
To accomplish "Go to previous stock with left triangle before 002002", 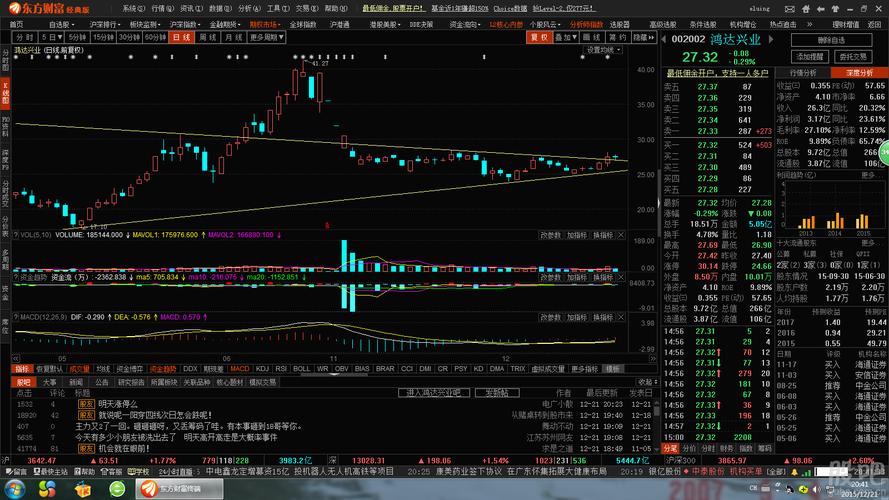I will pyautogui.click(x=664, y=39).
